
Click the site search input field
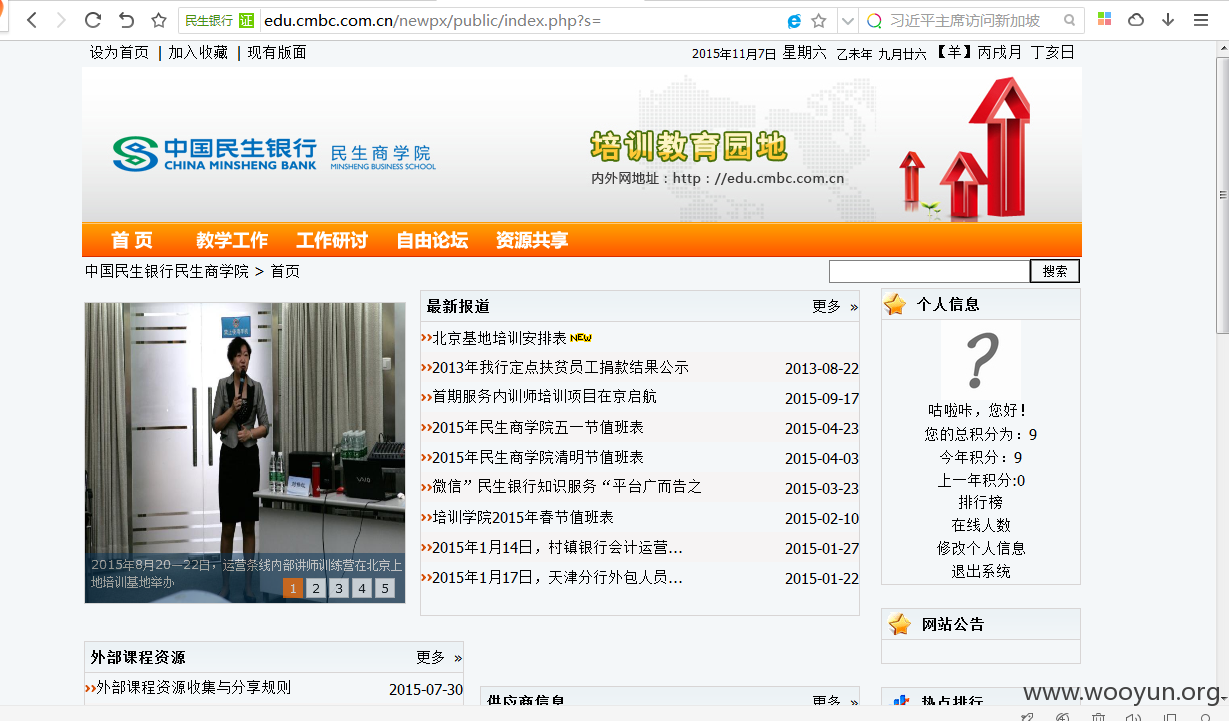pos(929,271)
